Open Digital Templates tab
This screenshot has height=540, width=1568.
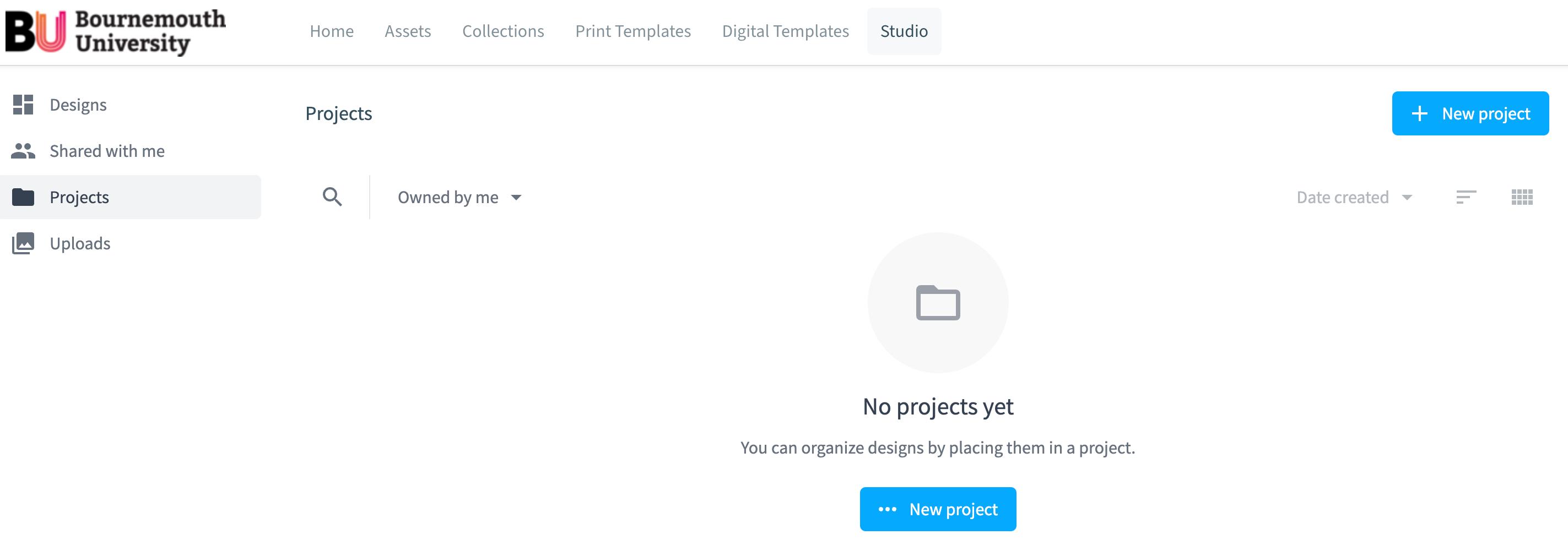click(x=785, y=31)
